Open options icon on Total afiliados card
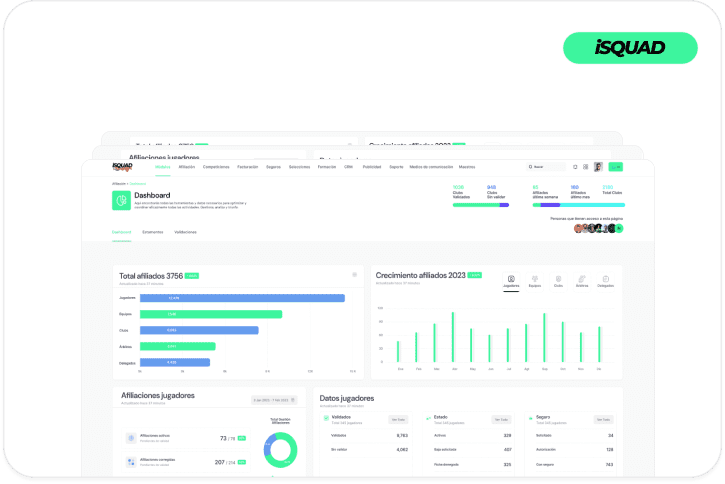The width and height of the screenshot is (725, 484). (x=354, y=274)
